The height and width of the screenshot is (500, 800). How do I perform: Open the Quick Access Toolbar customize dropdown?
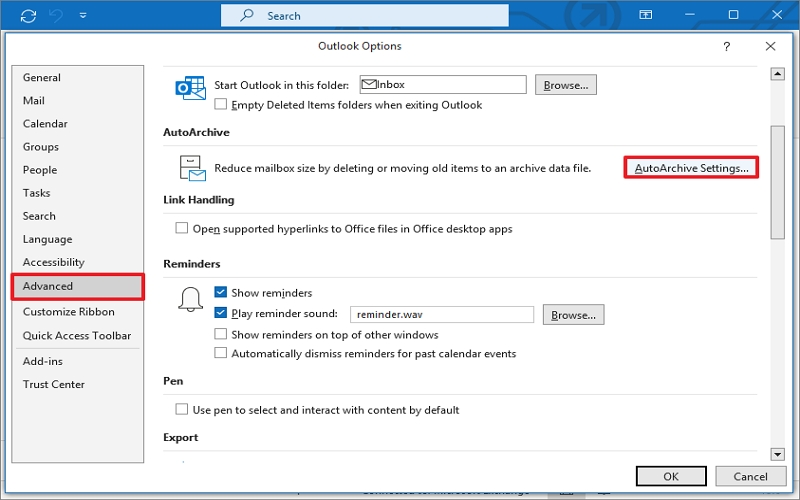83,16
